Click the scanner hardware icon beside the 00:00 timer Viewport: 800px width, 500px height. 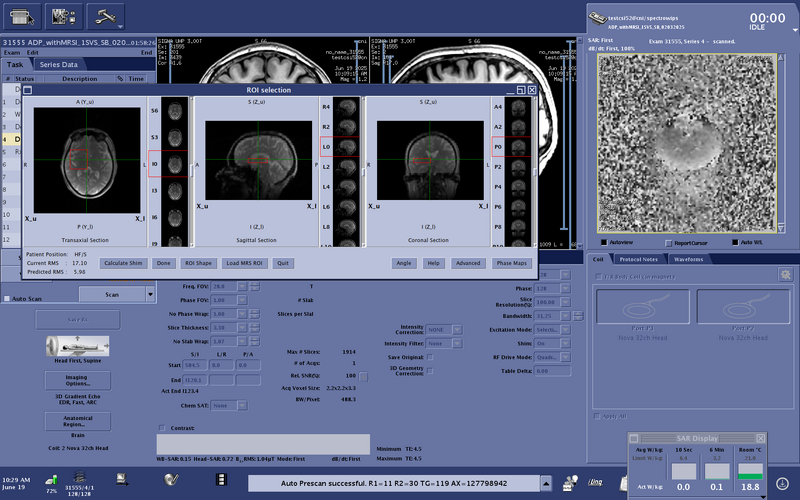(597, 19)
